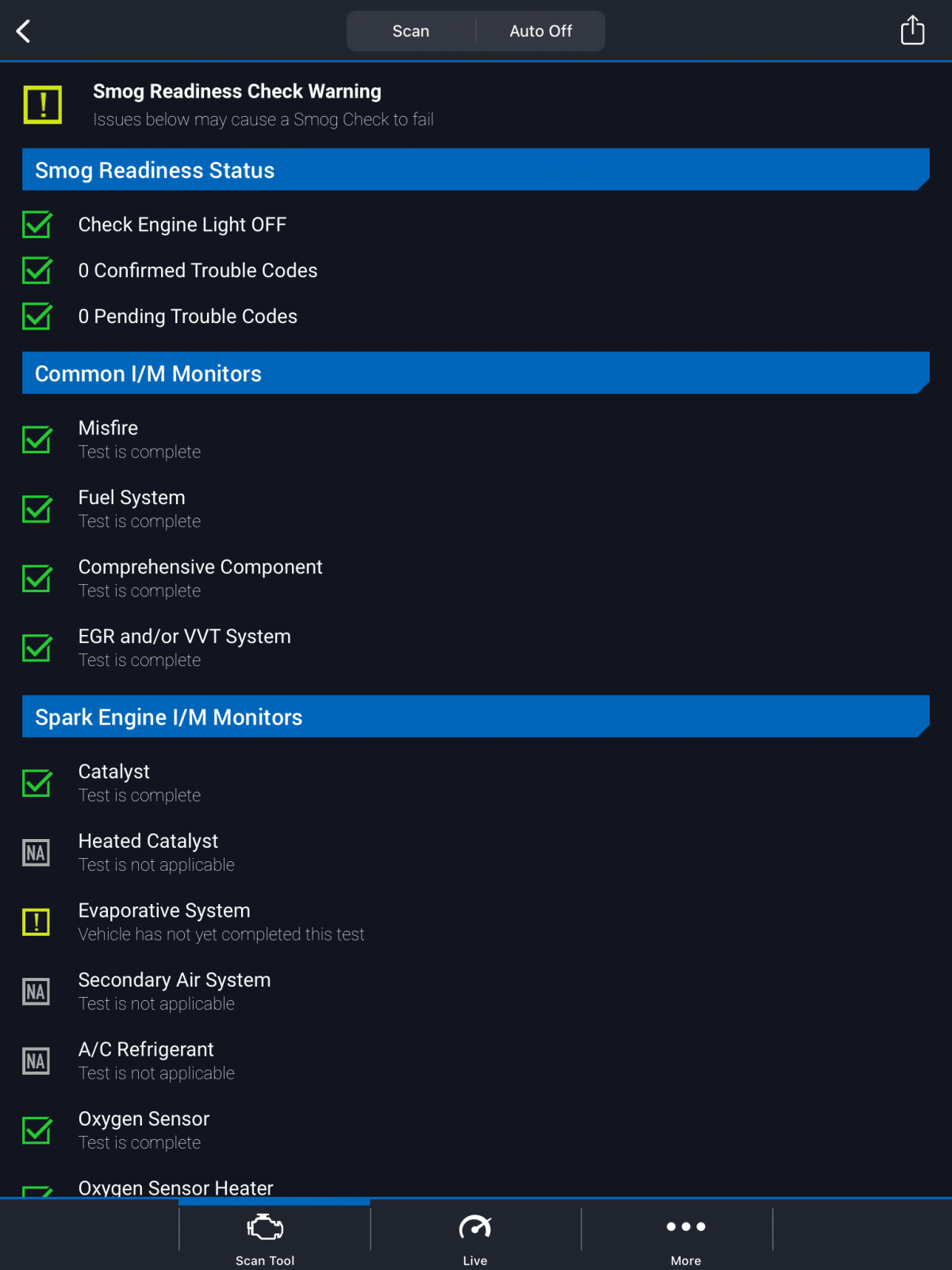Collapse the Common I/M Monitors header
Image resolution: width=952 pixels, height=1270 pixels.
[476, 373]
